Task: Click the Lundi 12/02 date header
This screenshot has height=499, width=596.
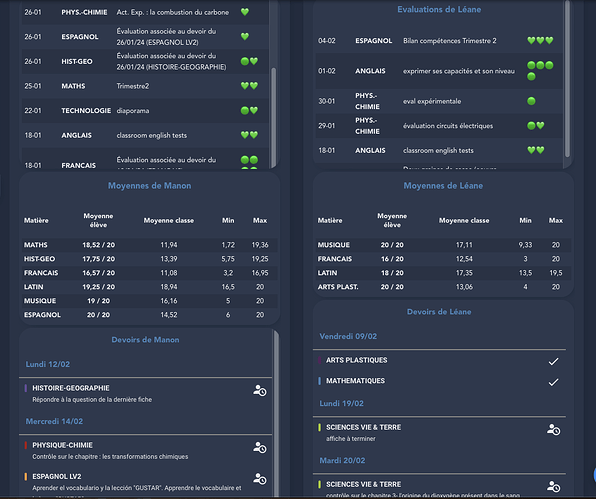Action: pyautogui.click(x=48, y=364)
